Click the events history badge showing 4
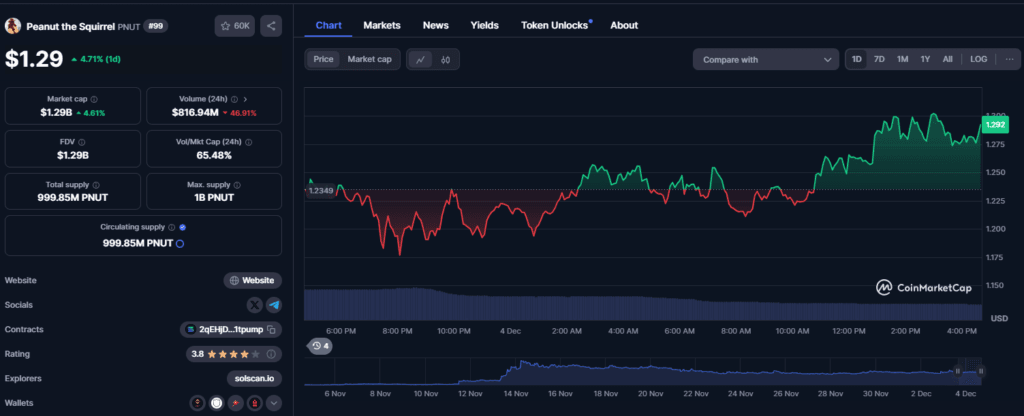 pyautogui.click(x=319, y=345)
